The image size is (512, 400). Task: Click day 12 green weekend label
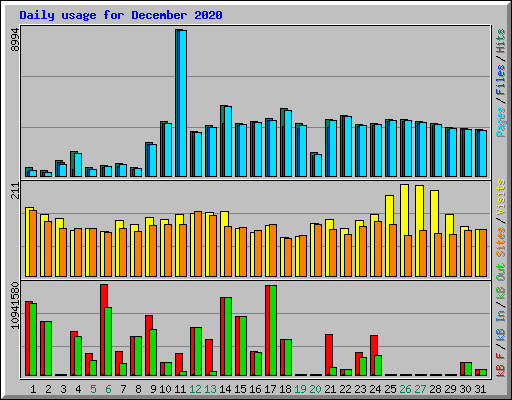(195, 389)
